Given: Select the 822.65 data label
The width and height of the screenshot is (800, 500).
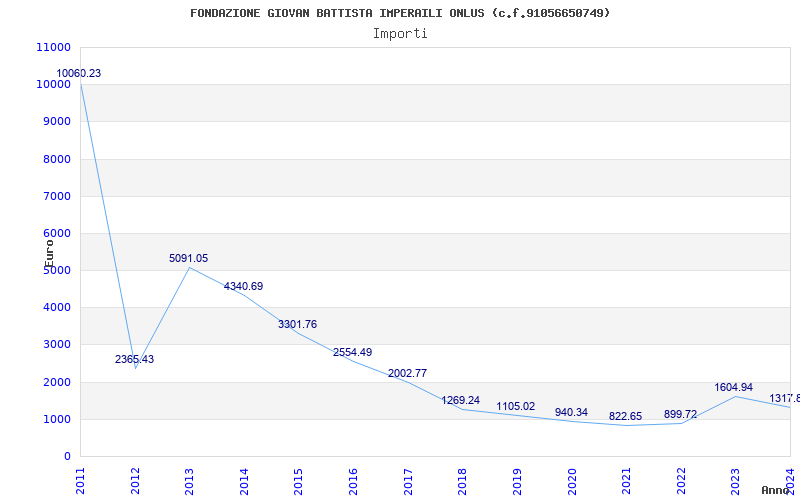Looking at the screenshot, I should [626, 417].
